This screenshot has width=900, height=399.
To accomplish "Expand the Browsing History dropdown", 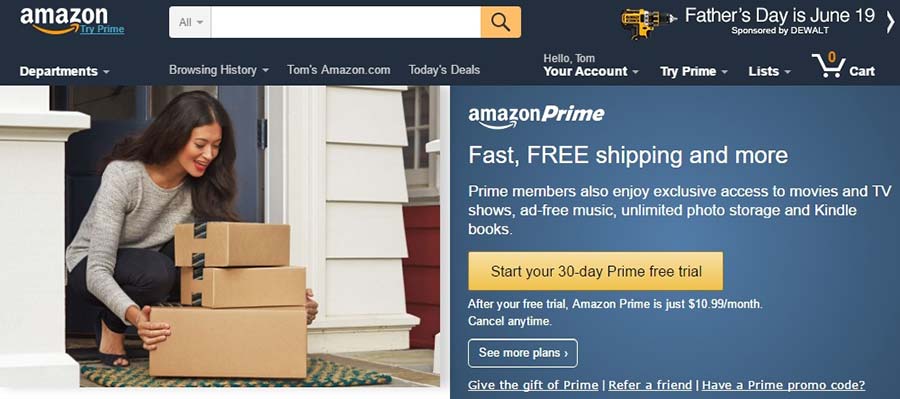I will click(219, 70).
